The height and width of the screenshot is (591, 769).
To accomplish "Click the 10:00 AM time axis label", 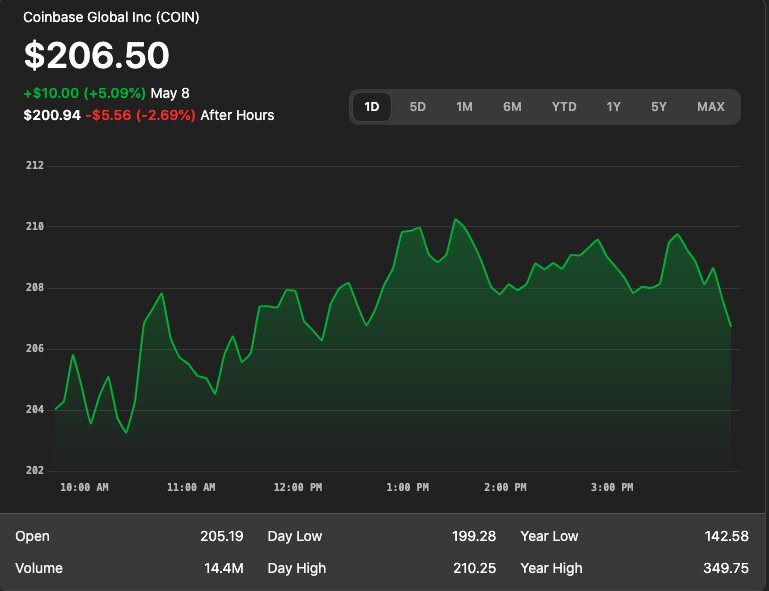I will click(84, 488).
